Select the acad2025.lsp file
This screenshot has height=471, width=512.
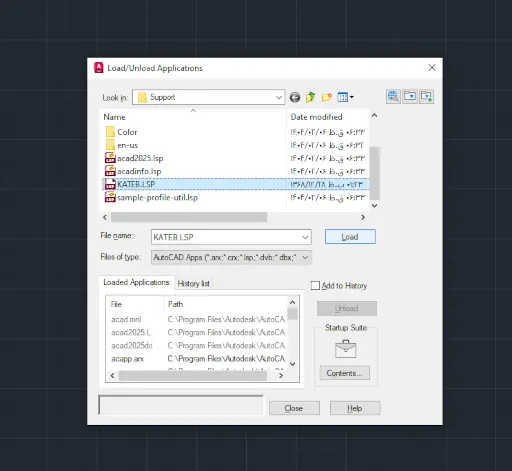[x=140, y=158]
